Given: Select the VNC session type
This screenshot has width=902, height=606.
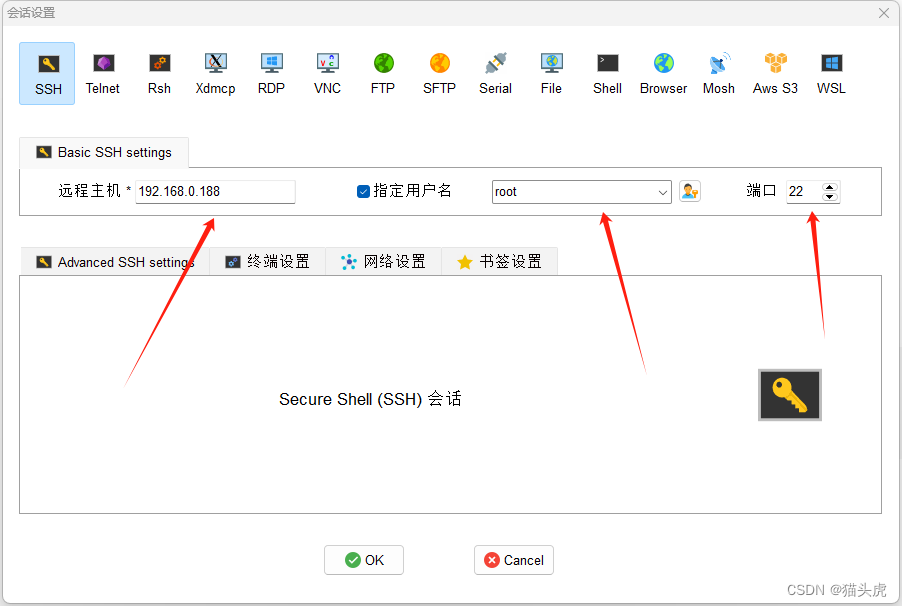Looking at the screenshot, I should 327,74.
